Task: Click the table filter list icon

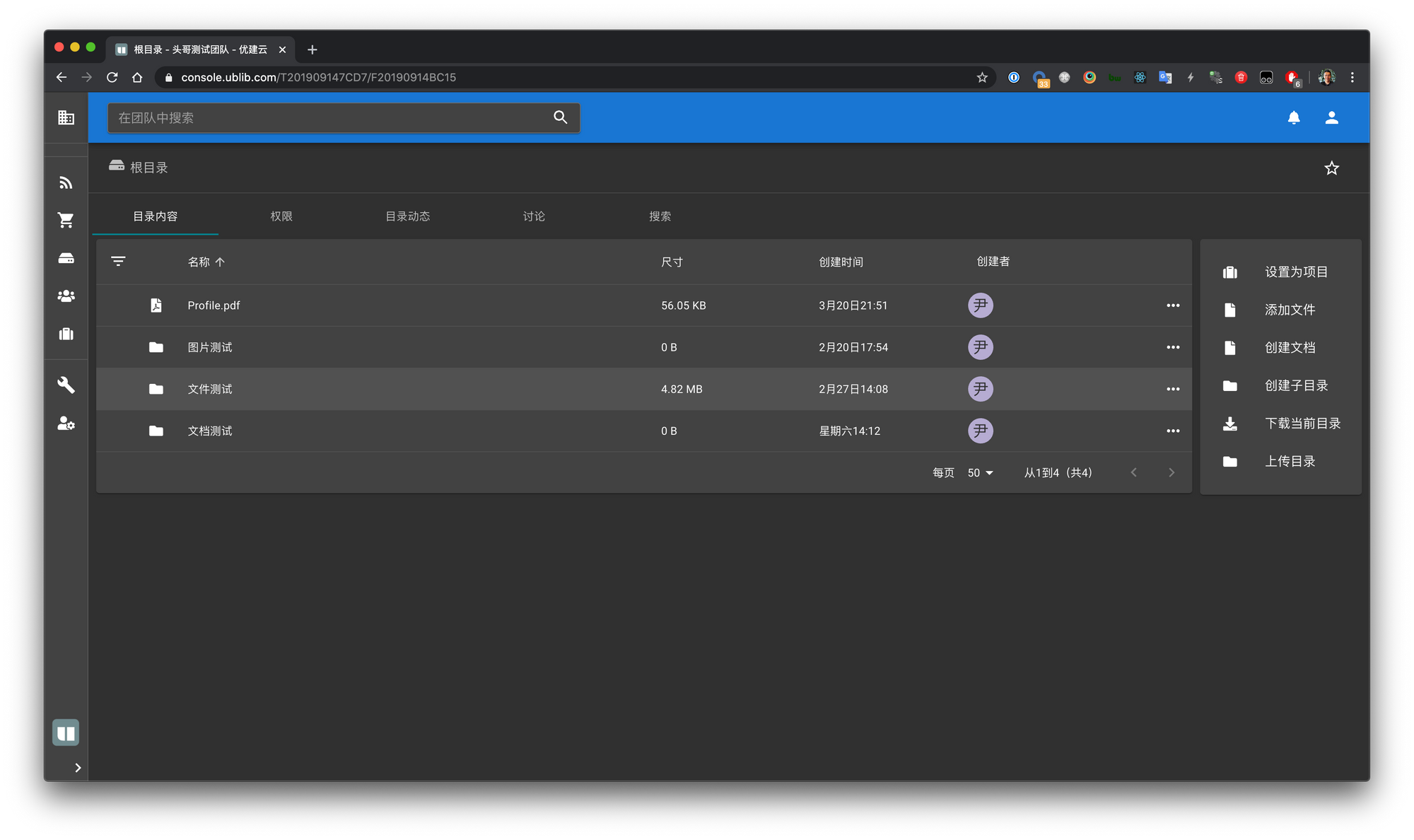Action: point(118,262)
